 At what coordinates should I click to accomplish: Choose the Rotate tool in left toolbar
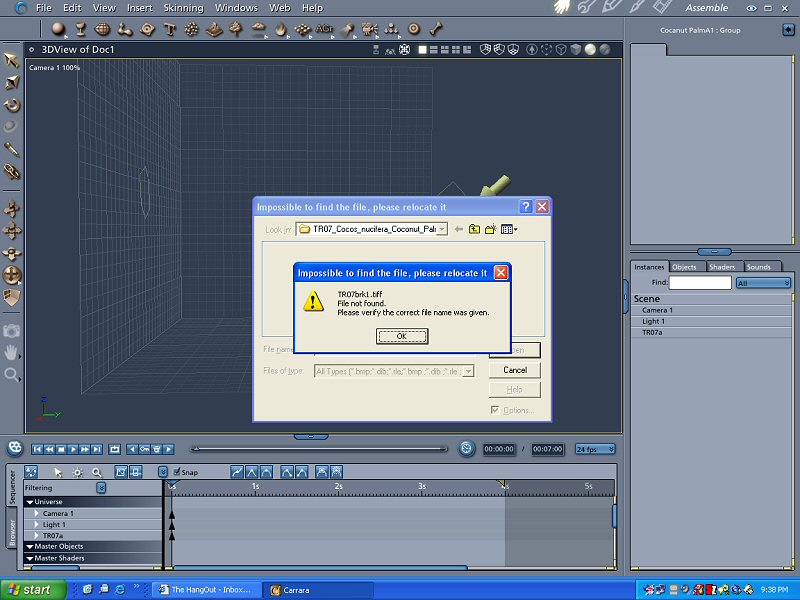click(12, 105)
